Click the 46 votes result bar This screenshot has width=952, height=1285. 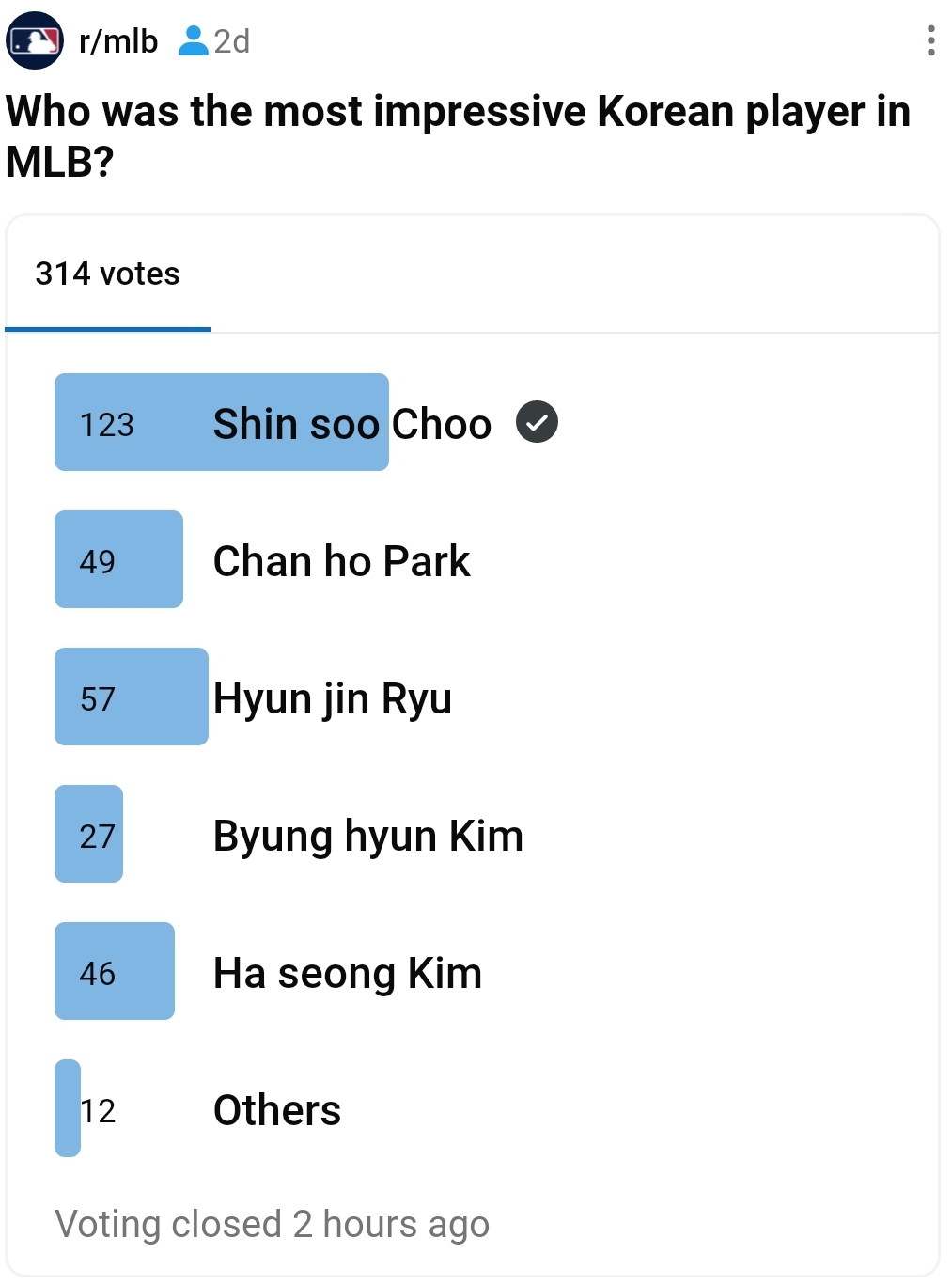(x=115, y=971)
